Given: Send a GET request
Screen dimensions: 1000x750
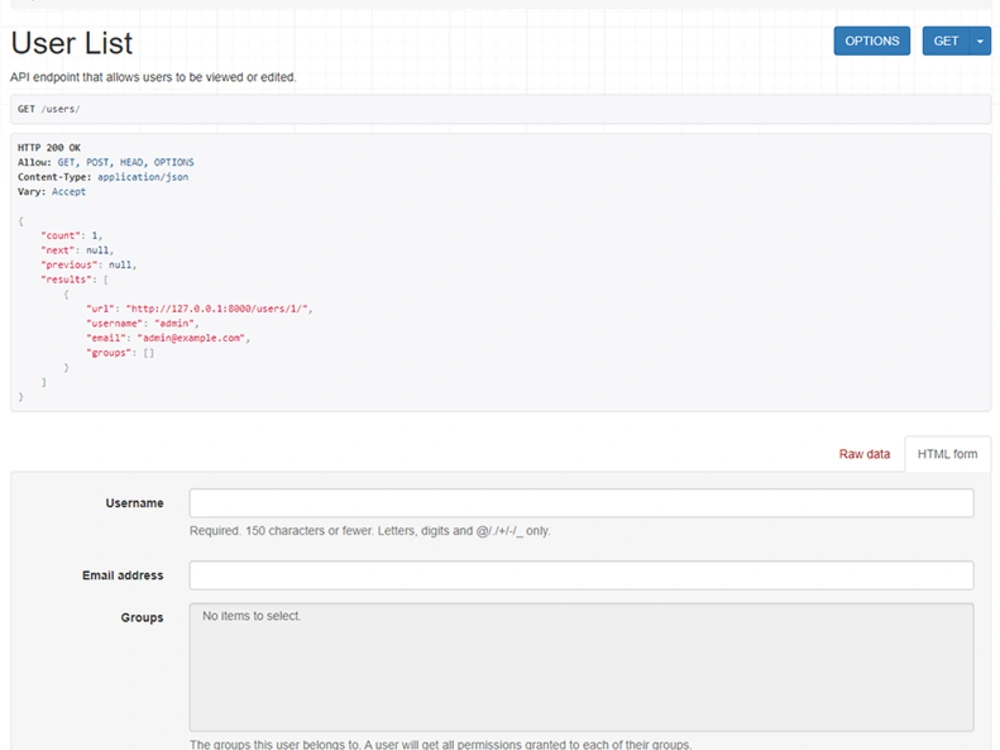Looking at the screenshot, I should click(x=946, y=41).
